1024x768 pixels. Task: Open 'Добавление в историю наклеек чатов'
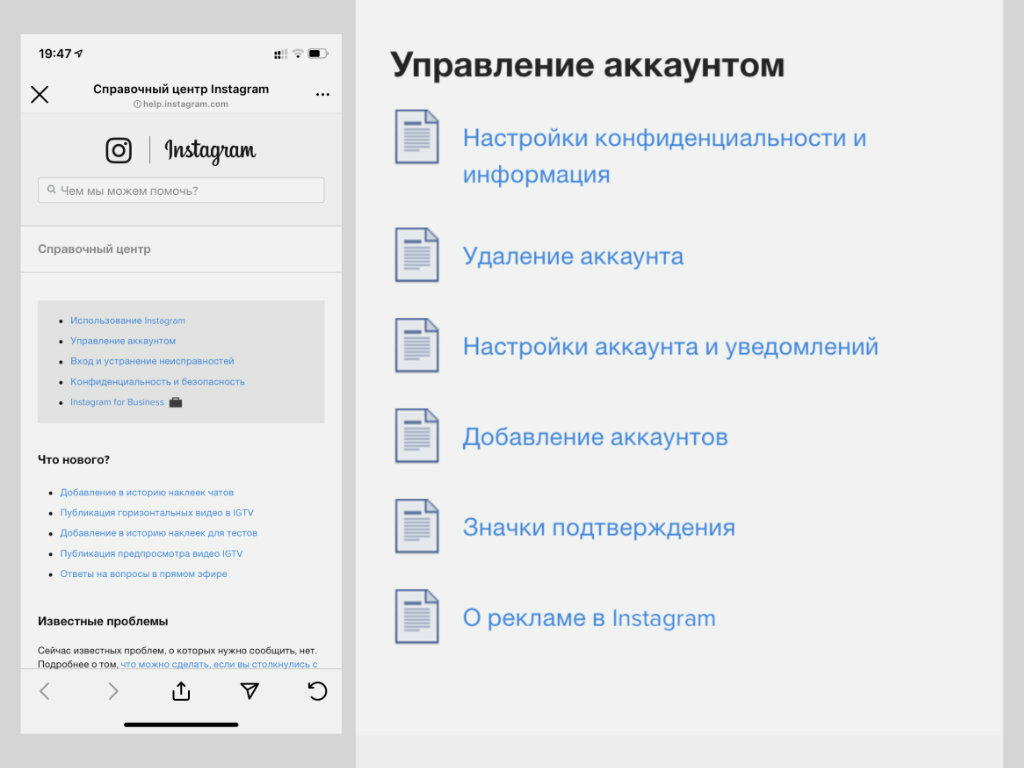pos(147,492)
